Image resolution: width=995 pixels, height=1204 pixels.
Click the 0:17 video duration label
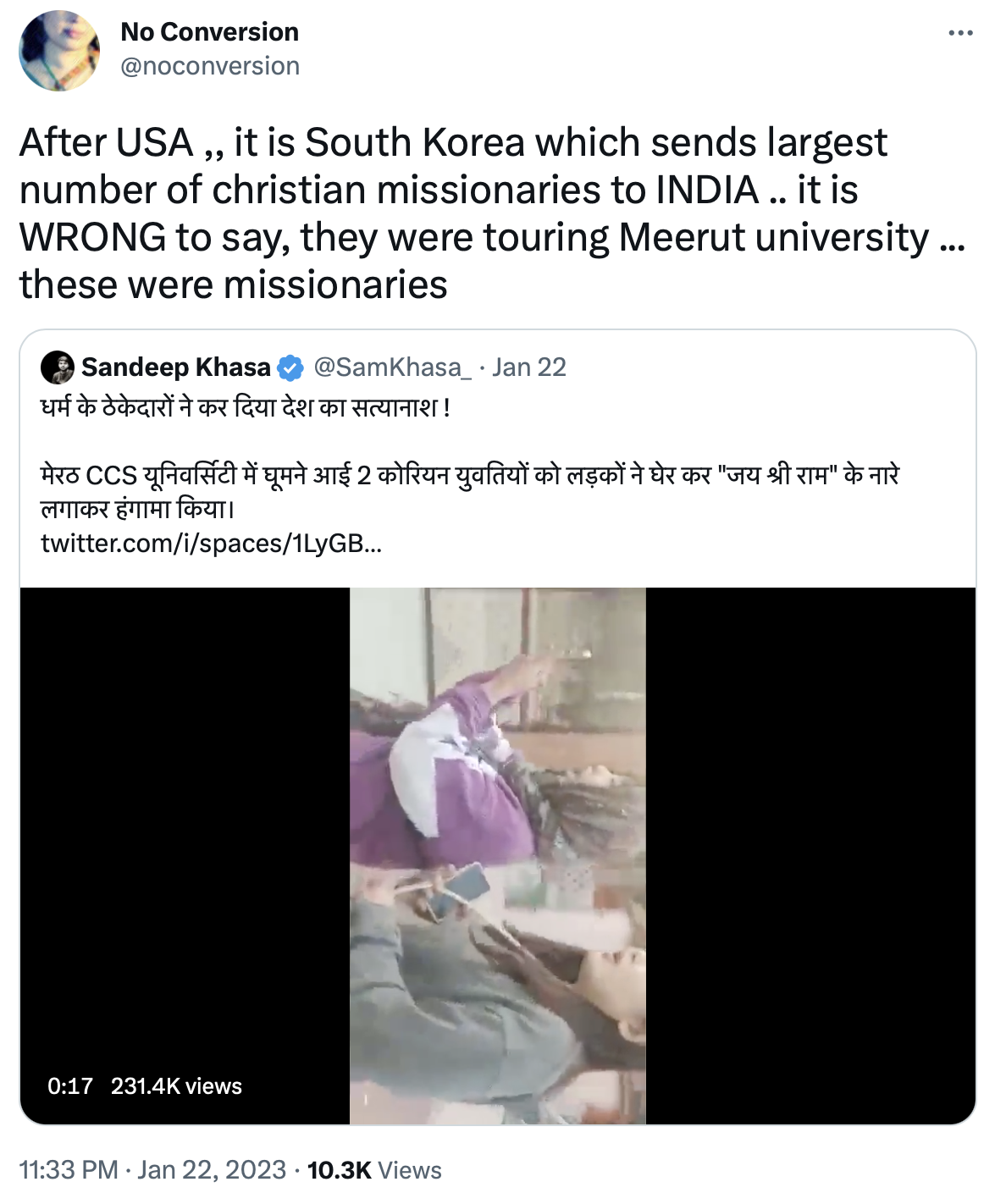70,1086
